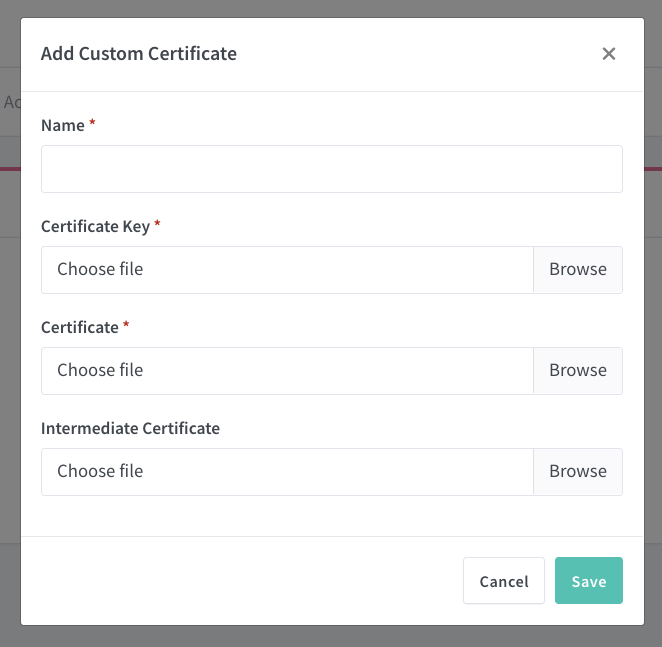662x647 pixels.
Task: Close the Add Custom Certificate dialog
Action: pyautogui.click(x=608, y=54)
